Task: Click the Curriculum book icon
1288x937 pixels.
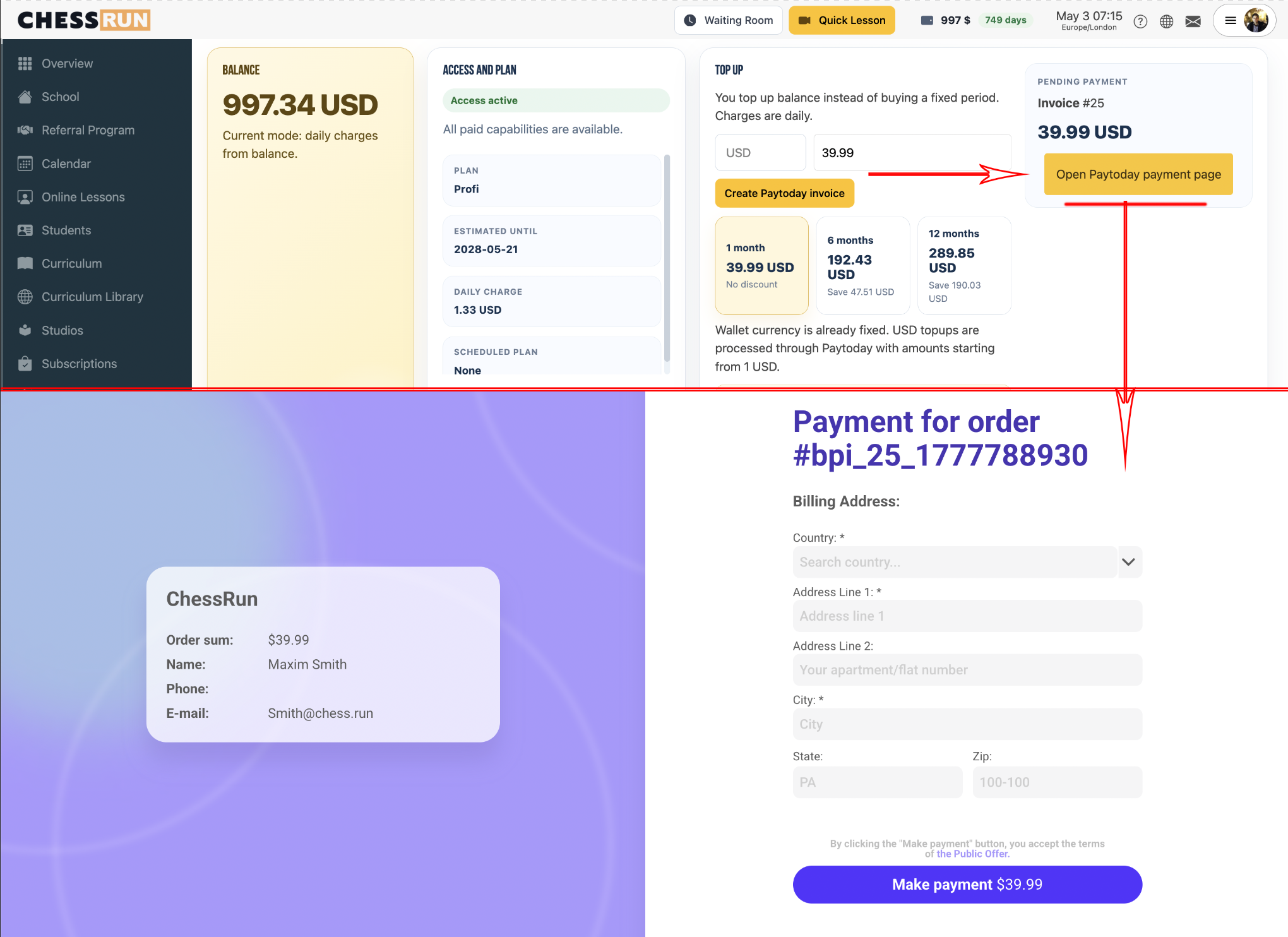Action: point(25,263)
